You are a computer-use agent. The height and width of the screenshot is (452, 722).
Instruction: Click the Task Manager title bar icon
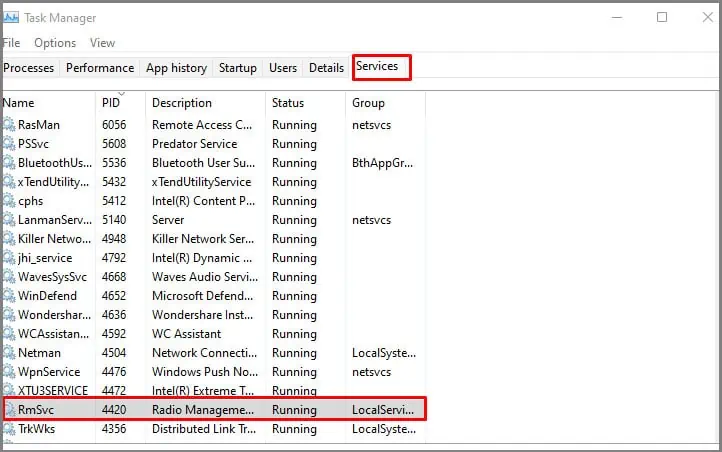click(11, 17)
